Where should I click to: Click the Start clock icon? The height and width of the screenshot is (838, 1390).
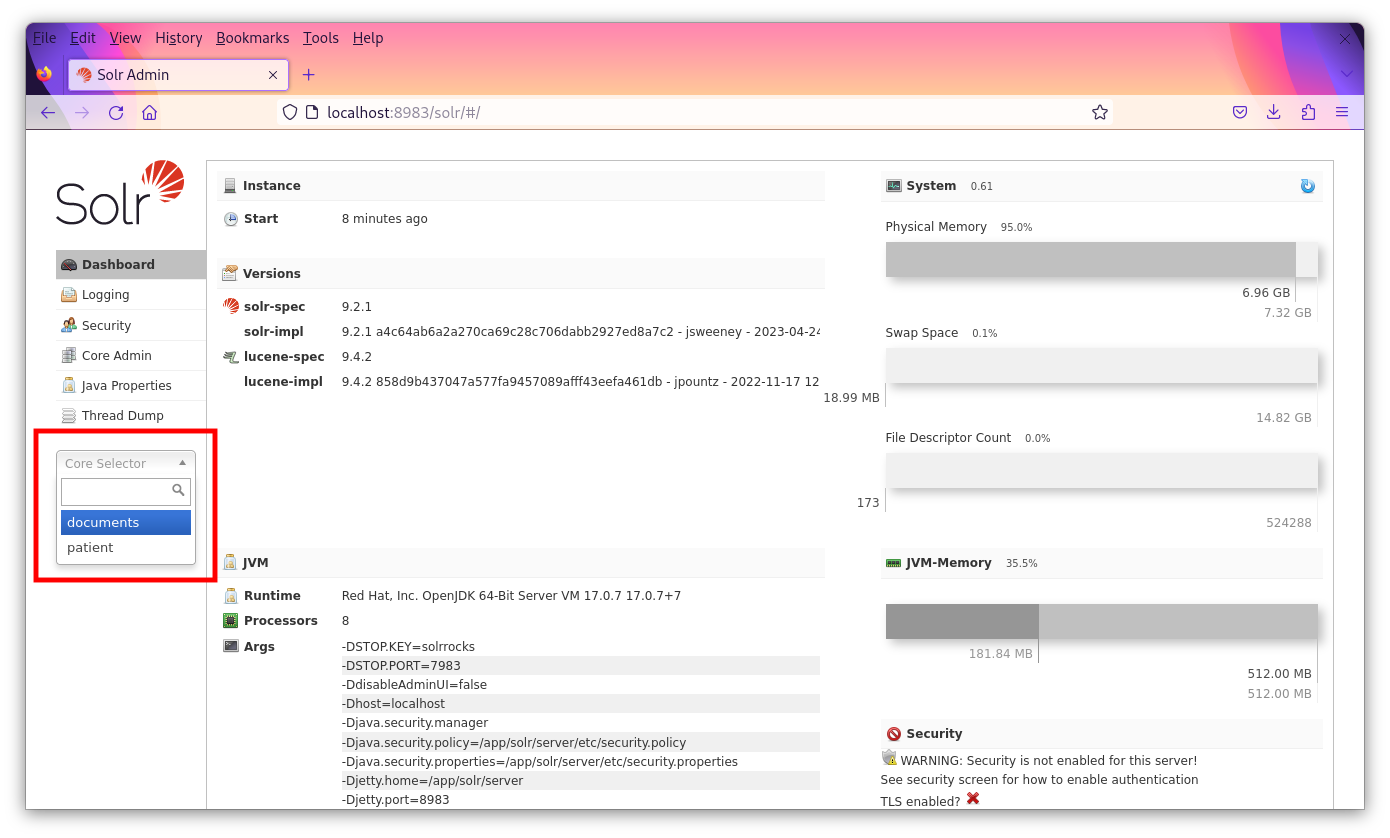[231, 219]
